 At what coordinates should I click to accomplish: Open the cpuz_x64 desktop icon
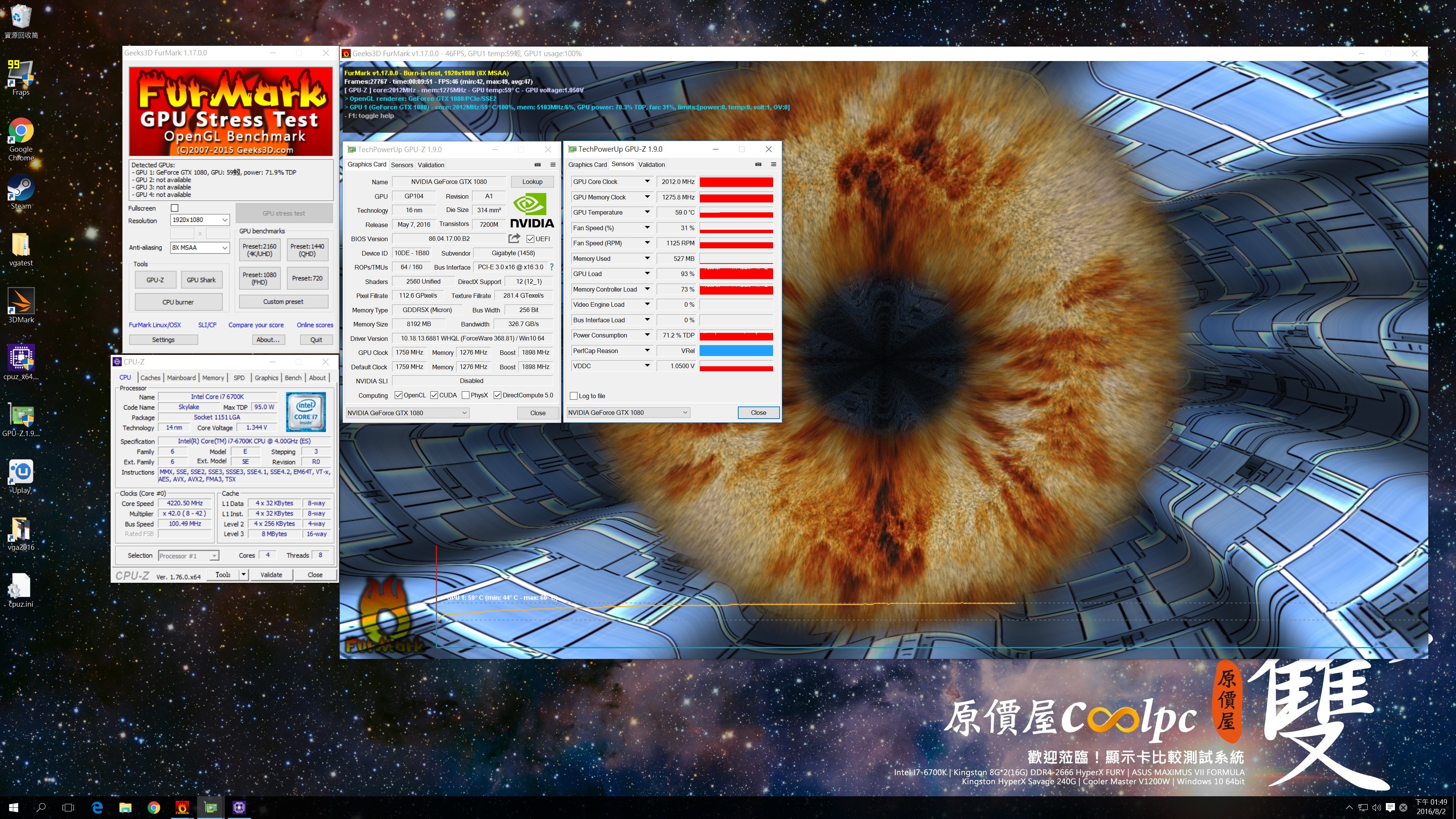(21, 362)
